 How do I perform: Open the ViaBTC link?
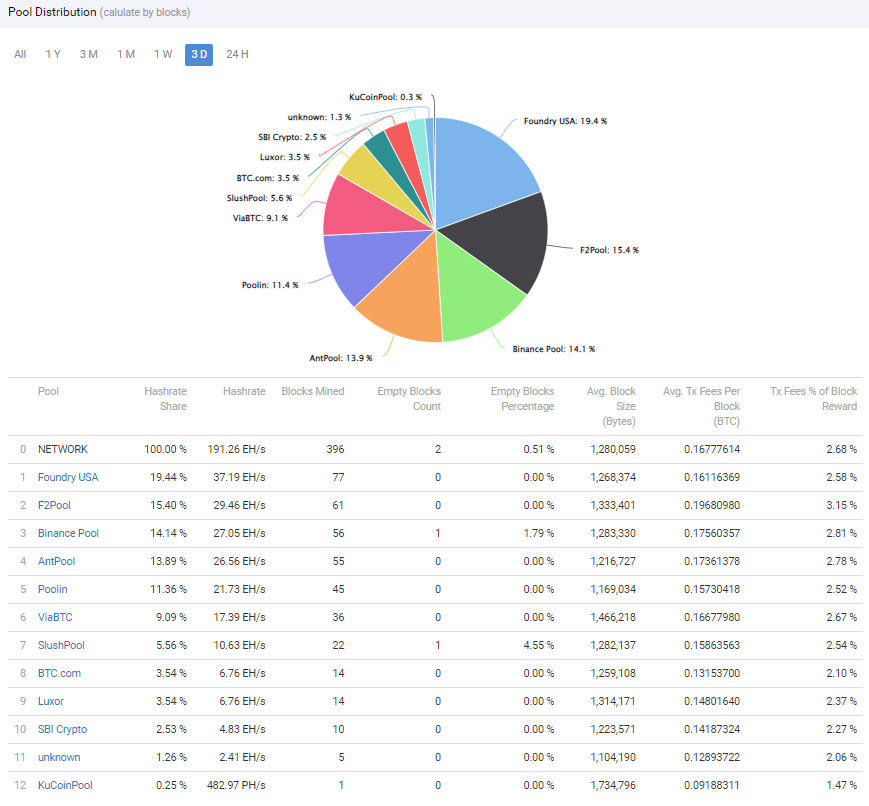click(55, 618)
